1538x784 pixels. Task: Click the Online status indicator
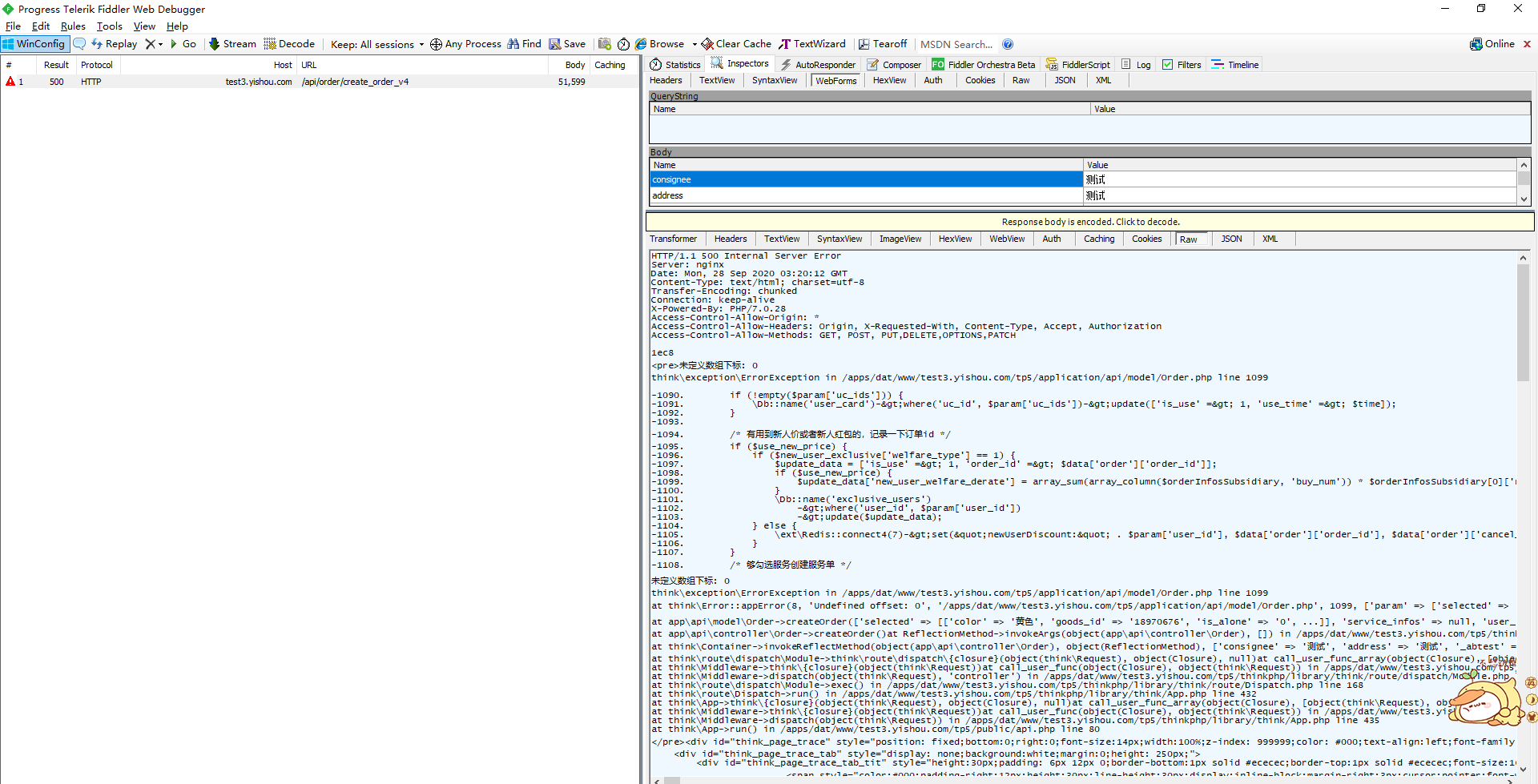tap(1492, 44)
